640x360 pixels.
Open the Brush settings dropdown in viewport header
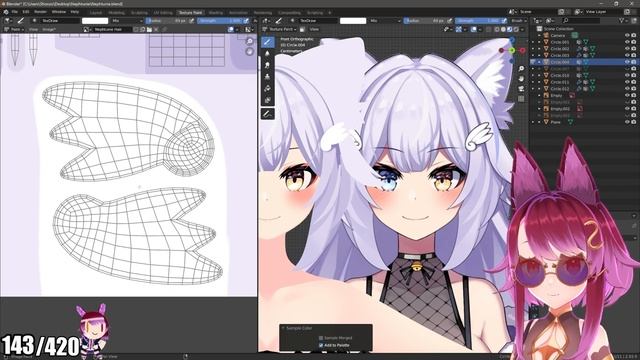(518, 20)
